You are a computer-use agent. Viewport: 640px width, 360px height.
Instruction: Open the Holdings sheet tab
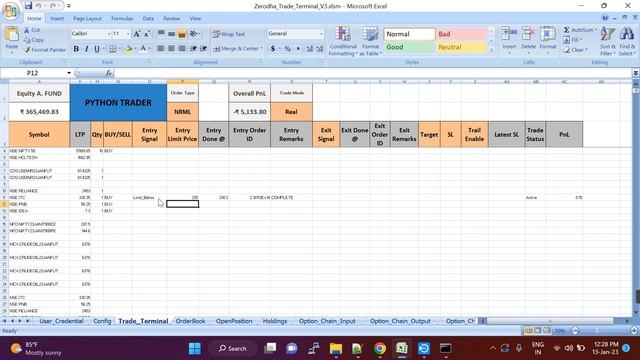(x=275, y=321)
